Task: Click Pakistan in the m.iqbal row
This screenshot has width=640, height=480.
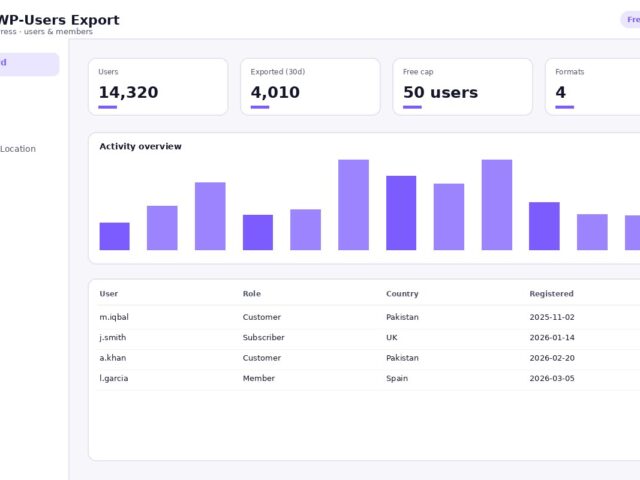Action: pos(402,317)
